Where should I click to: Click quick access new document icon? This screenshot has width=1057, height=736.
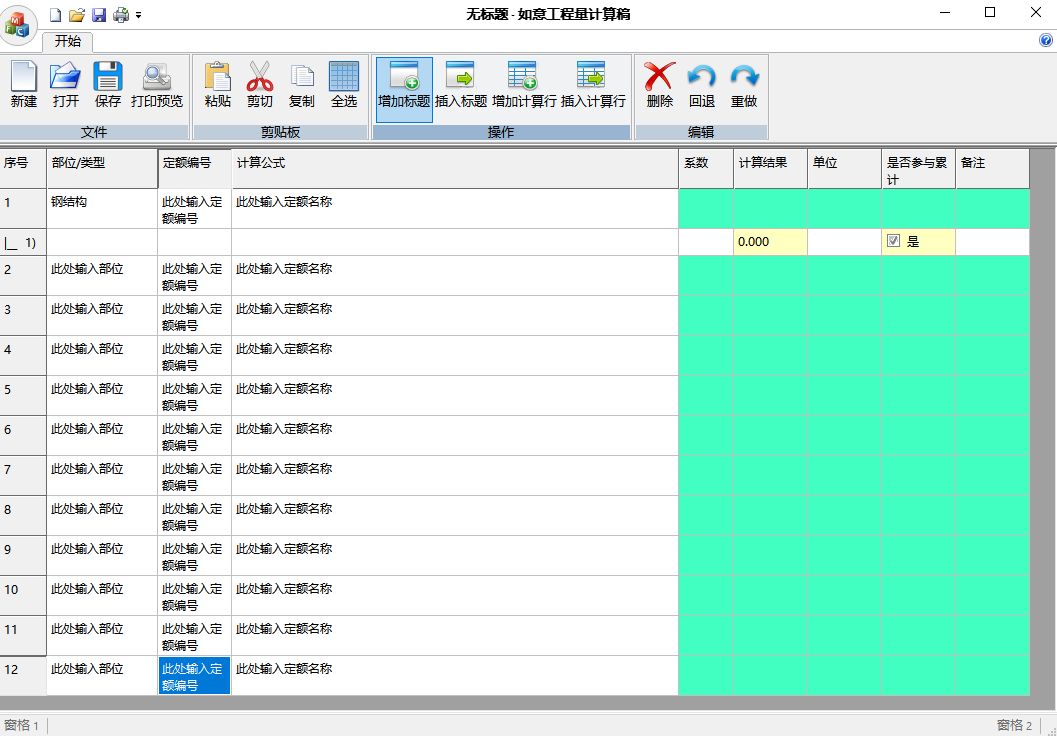pyautogui.click(x=55, y=14)
